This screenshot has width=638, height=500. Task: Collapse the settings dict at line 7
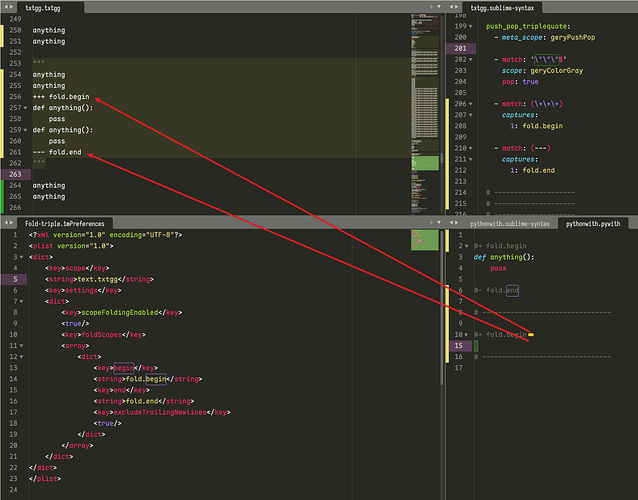click(x=22, y=301)
